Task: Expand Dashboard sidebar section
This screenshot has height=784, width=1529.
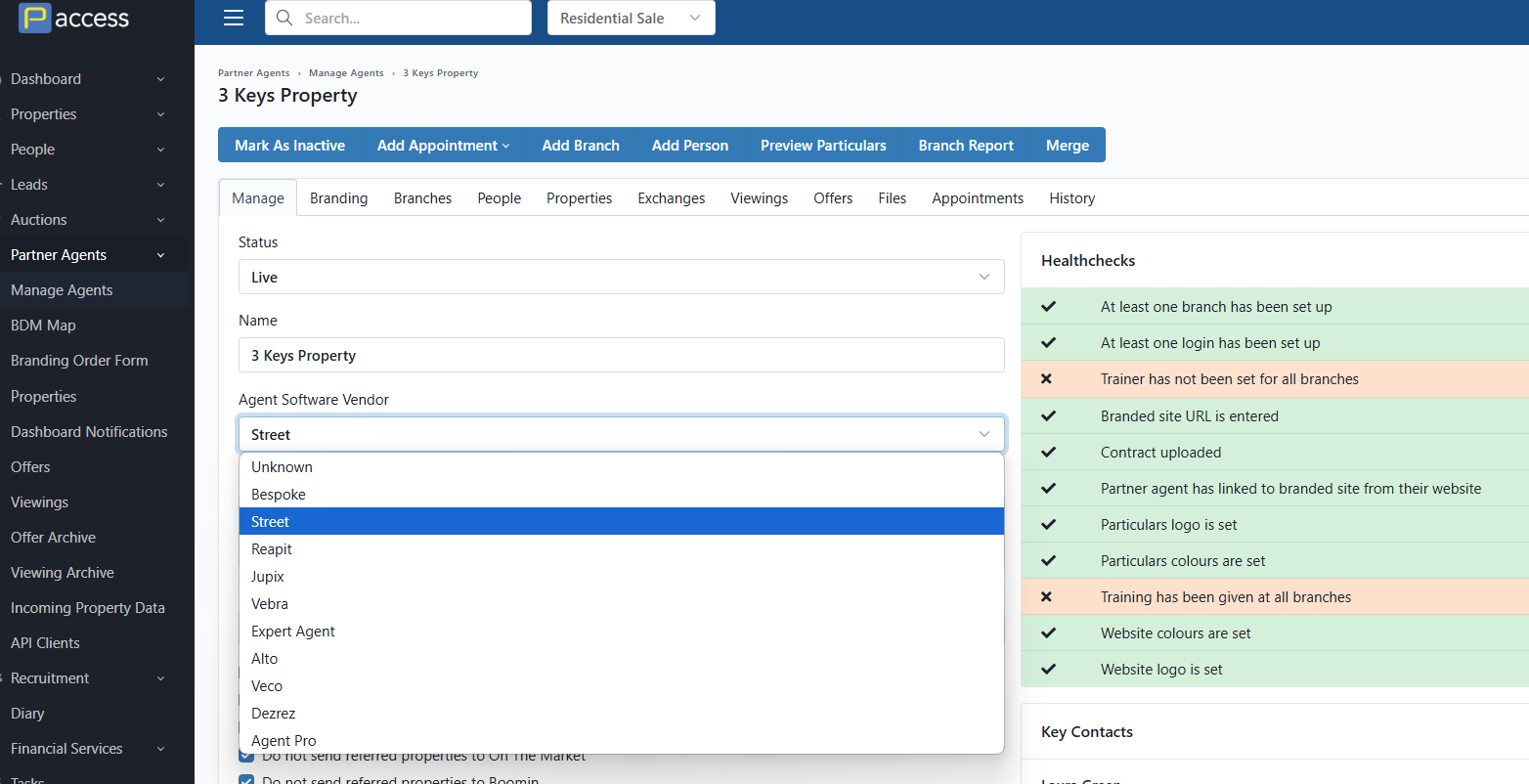Action: click(160, 79)
